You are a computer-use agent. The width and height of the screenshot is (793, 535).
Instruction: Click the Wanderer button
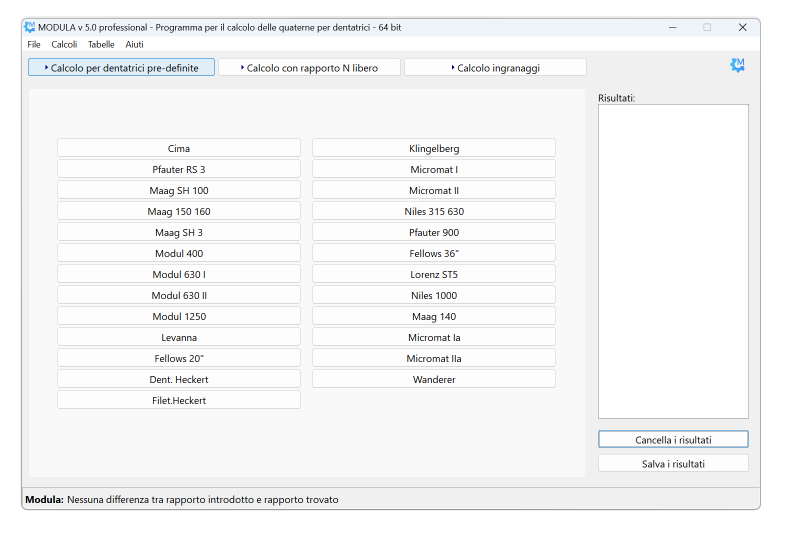coord(434,379)
